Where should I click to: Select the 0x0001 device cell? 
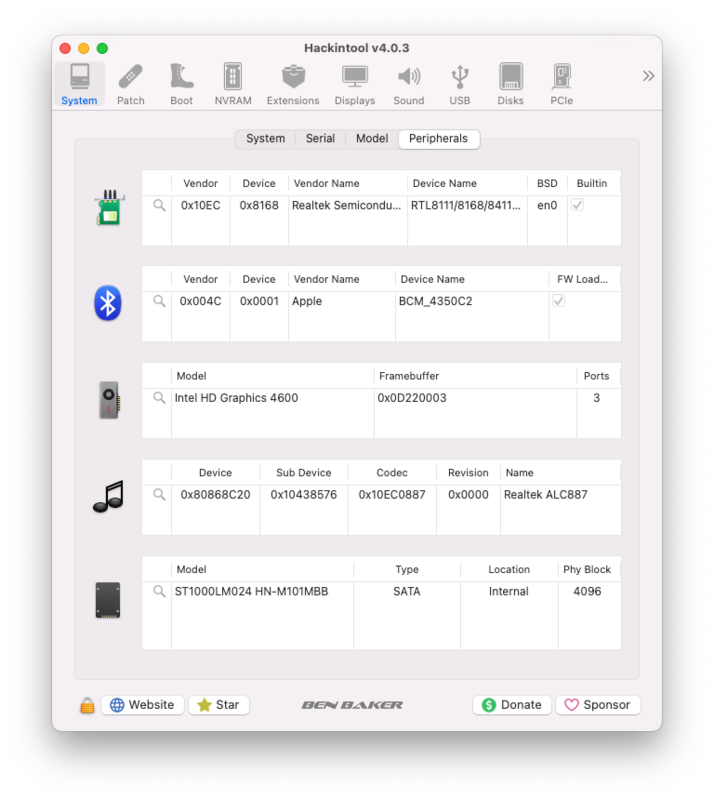coord(259,301)
